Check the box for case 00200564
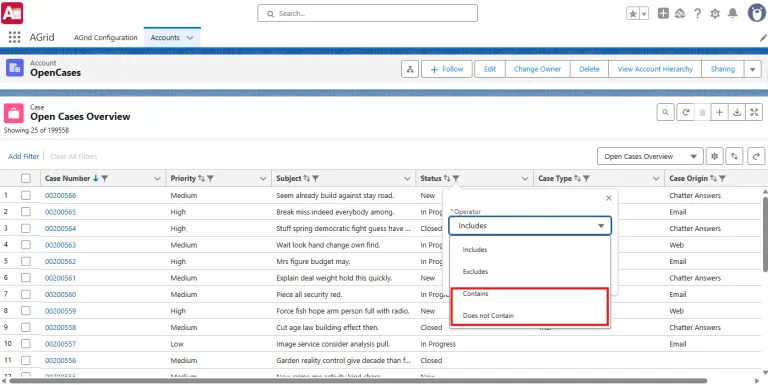This screenshot has width=768, height=385. point(26,228)
